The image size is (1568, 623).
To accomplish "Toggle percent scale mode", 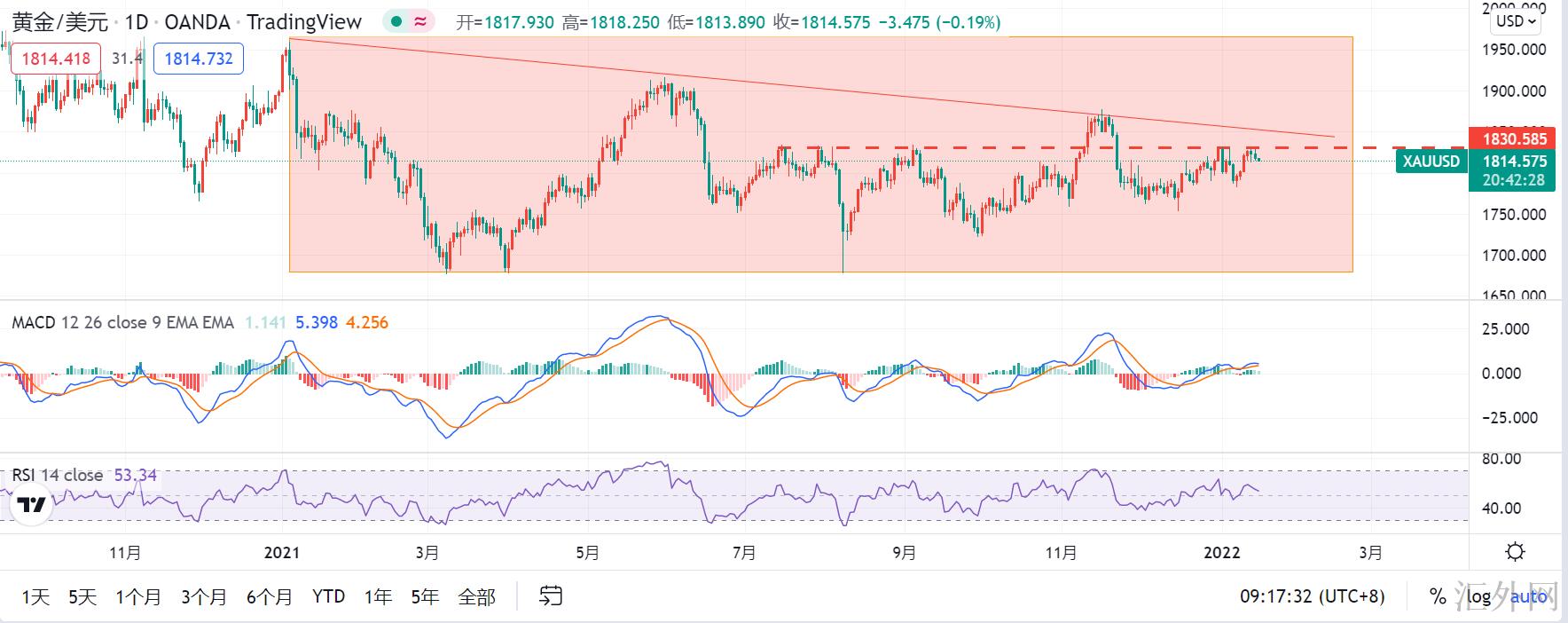I will click(1438, 596).
